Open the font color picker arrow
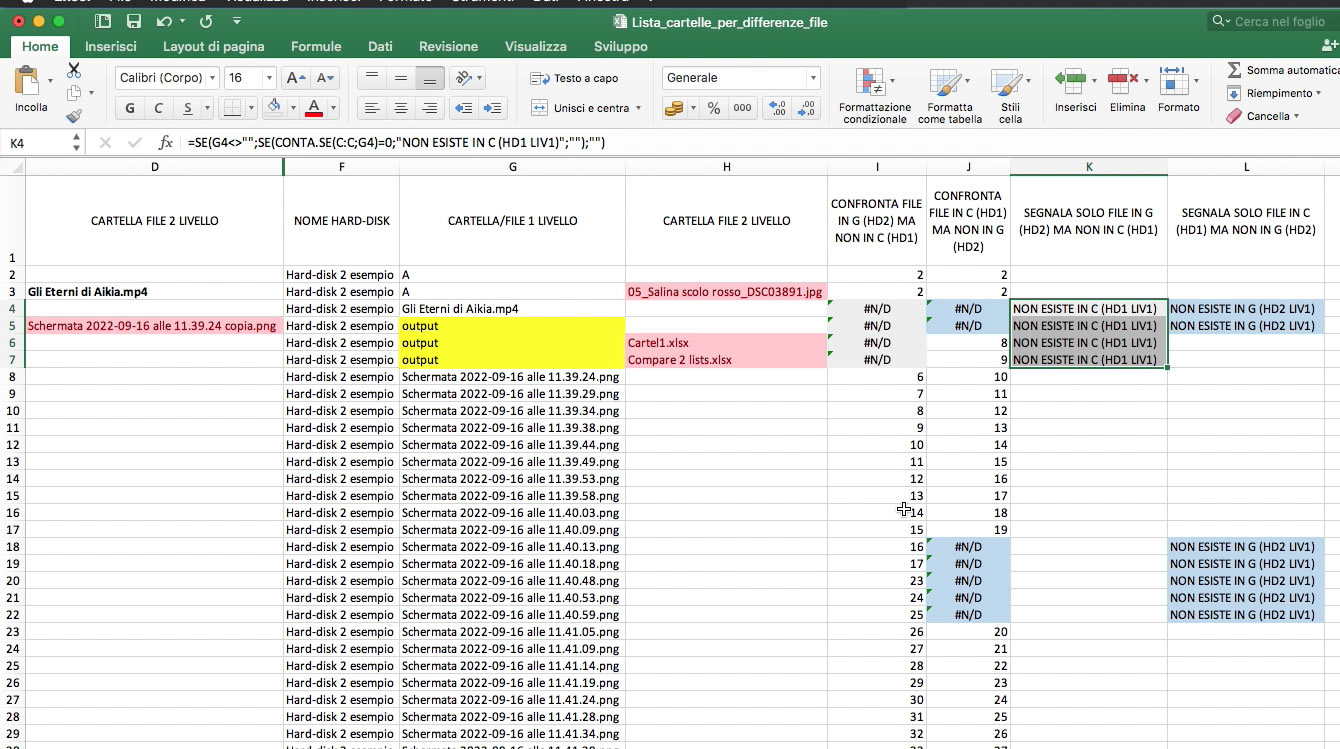The image size is (1340, 749). pyautogui.click(x=333, y=108)
